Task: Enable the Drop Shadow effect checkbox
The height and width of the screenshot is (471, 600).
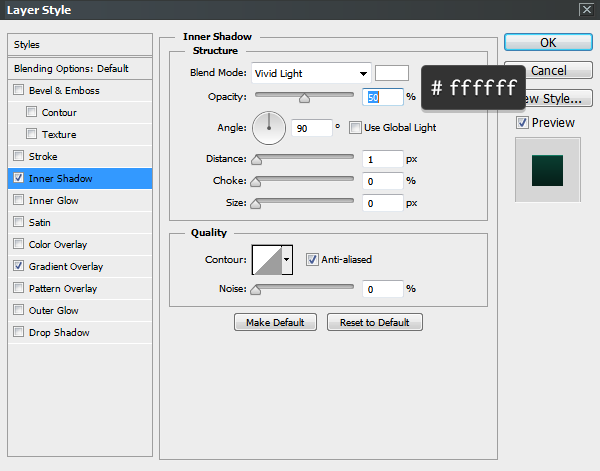Action: tap(19, 333)
